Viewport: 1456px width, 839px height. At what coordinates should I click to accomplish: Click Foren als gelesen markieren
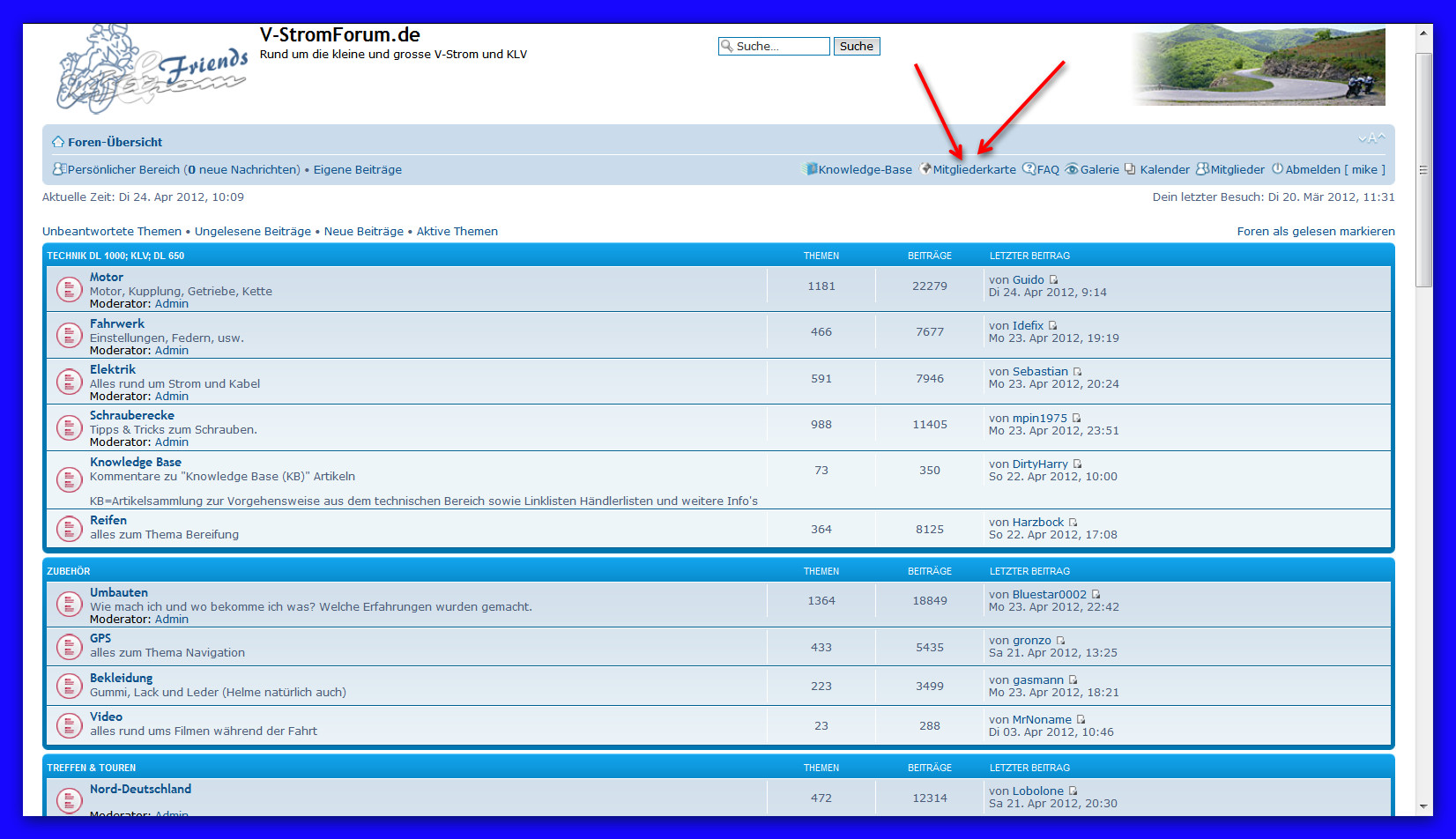[x=1315, y=232]
